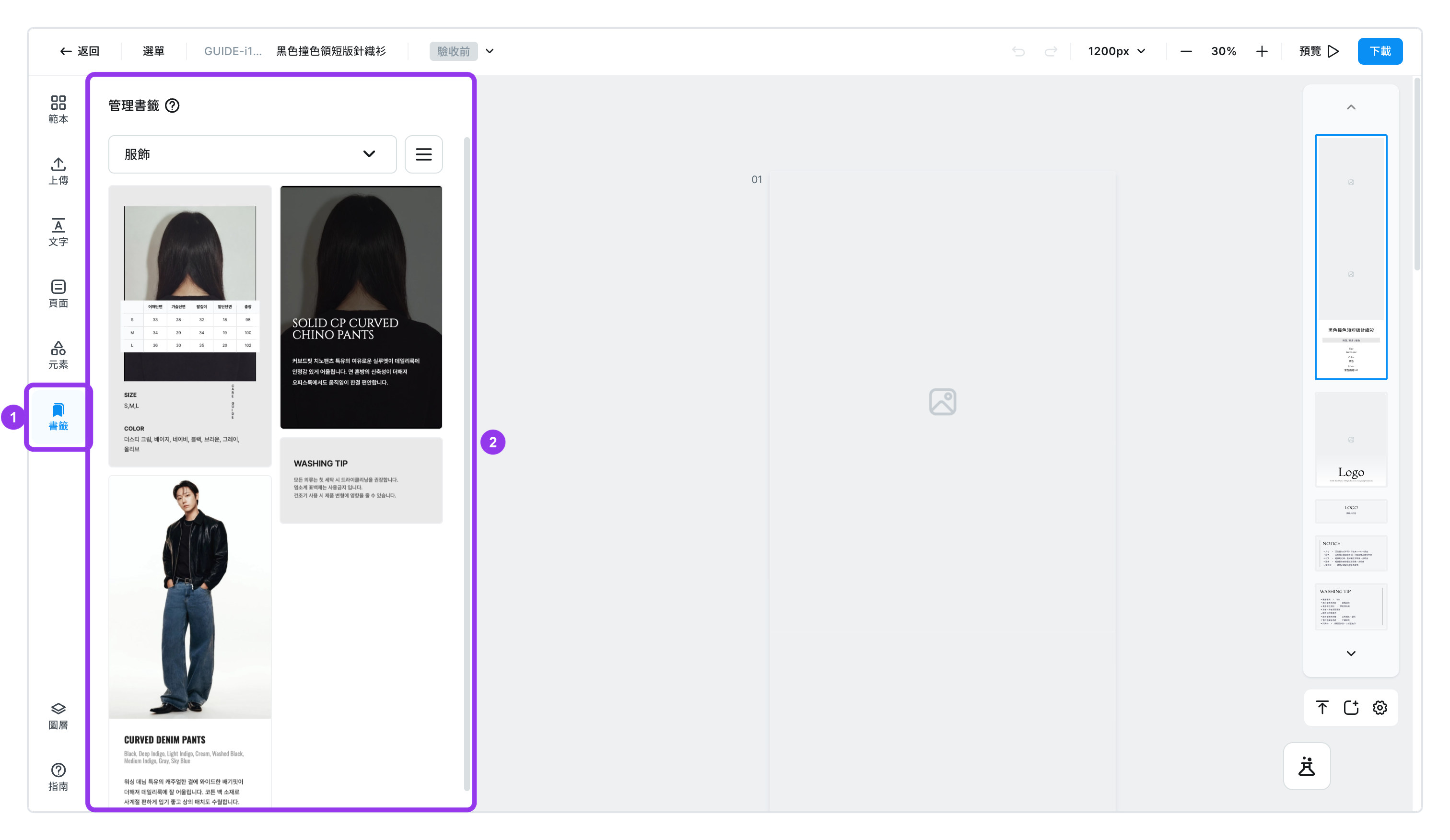Click the image placeholder on canvas
Screen dimensions: 1450x840
[943, 402]
